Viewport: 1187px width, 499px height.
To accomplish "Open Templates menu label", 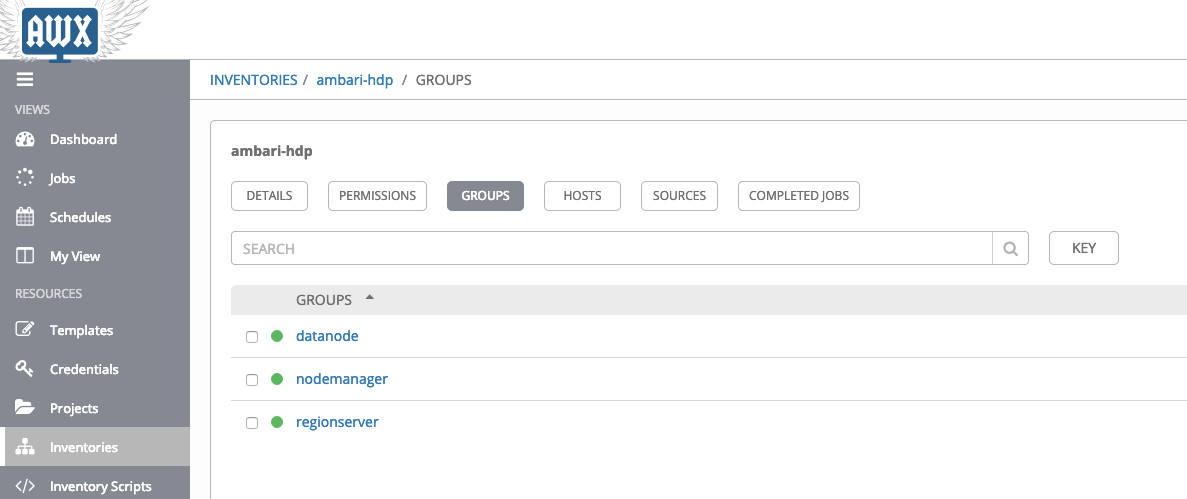I will point(81,331).
